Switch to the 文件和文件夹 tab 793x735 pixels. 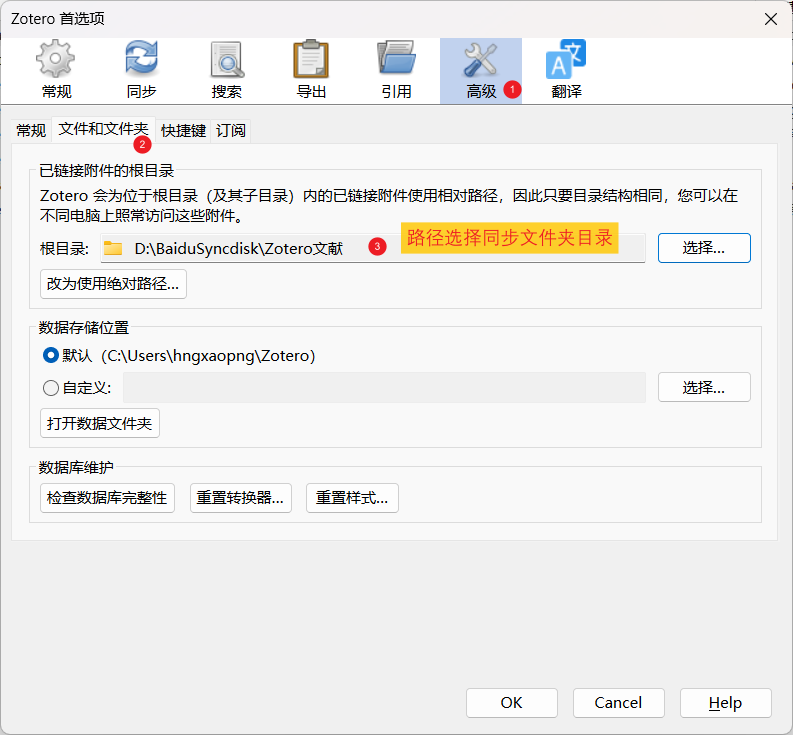[x=104, y=129]
